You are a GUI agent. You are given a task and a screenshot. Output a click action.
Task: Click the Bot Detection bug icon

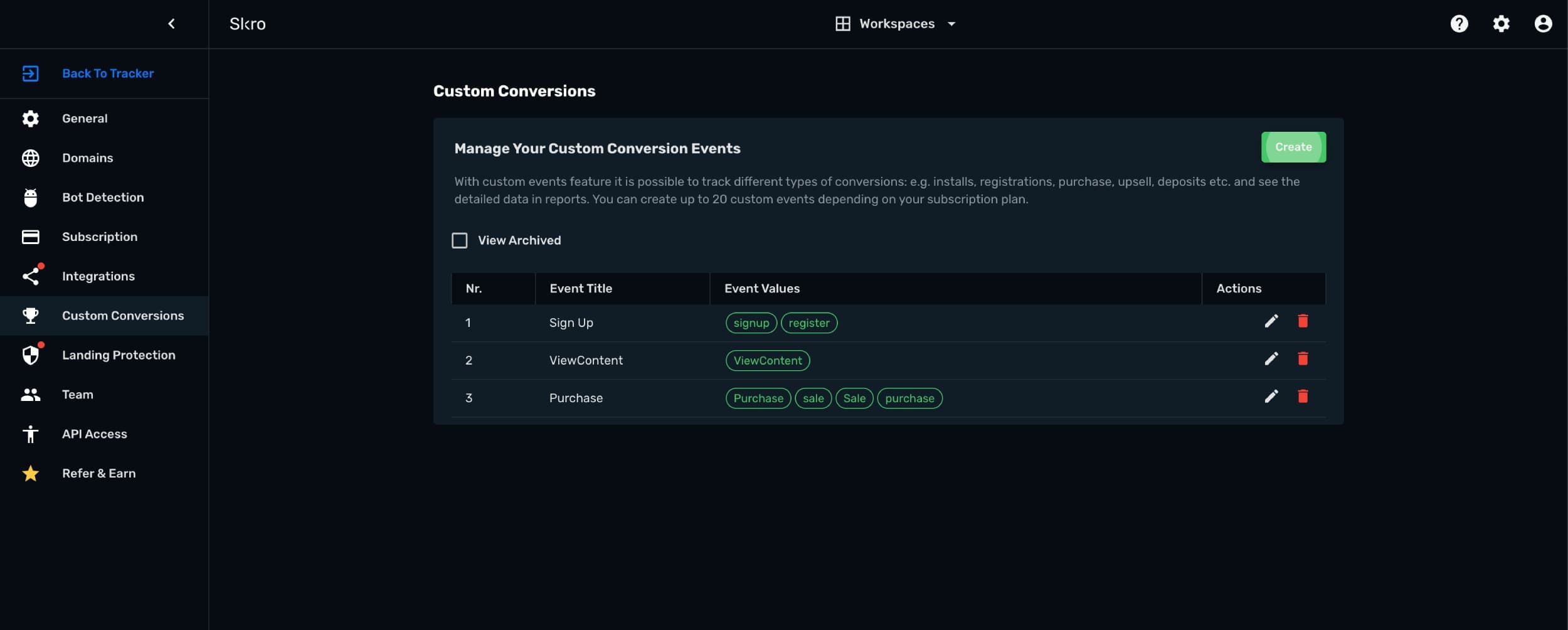[x=30, y=198]
